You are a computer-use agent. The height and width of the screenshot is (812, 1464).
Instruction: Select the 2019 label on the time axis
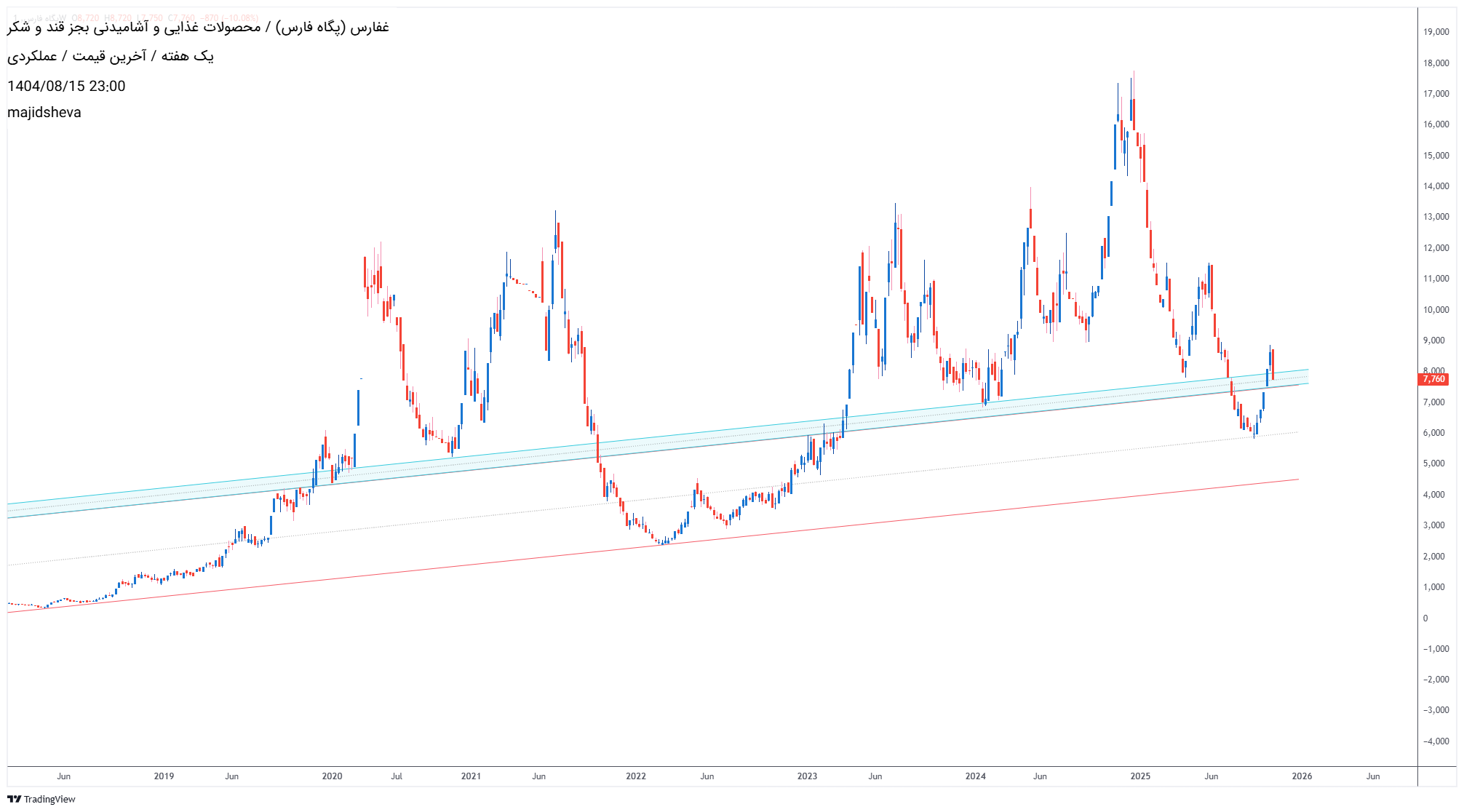point(163,776)
